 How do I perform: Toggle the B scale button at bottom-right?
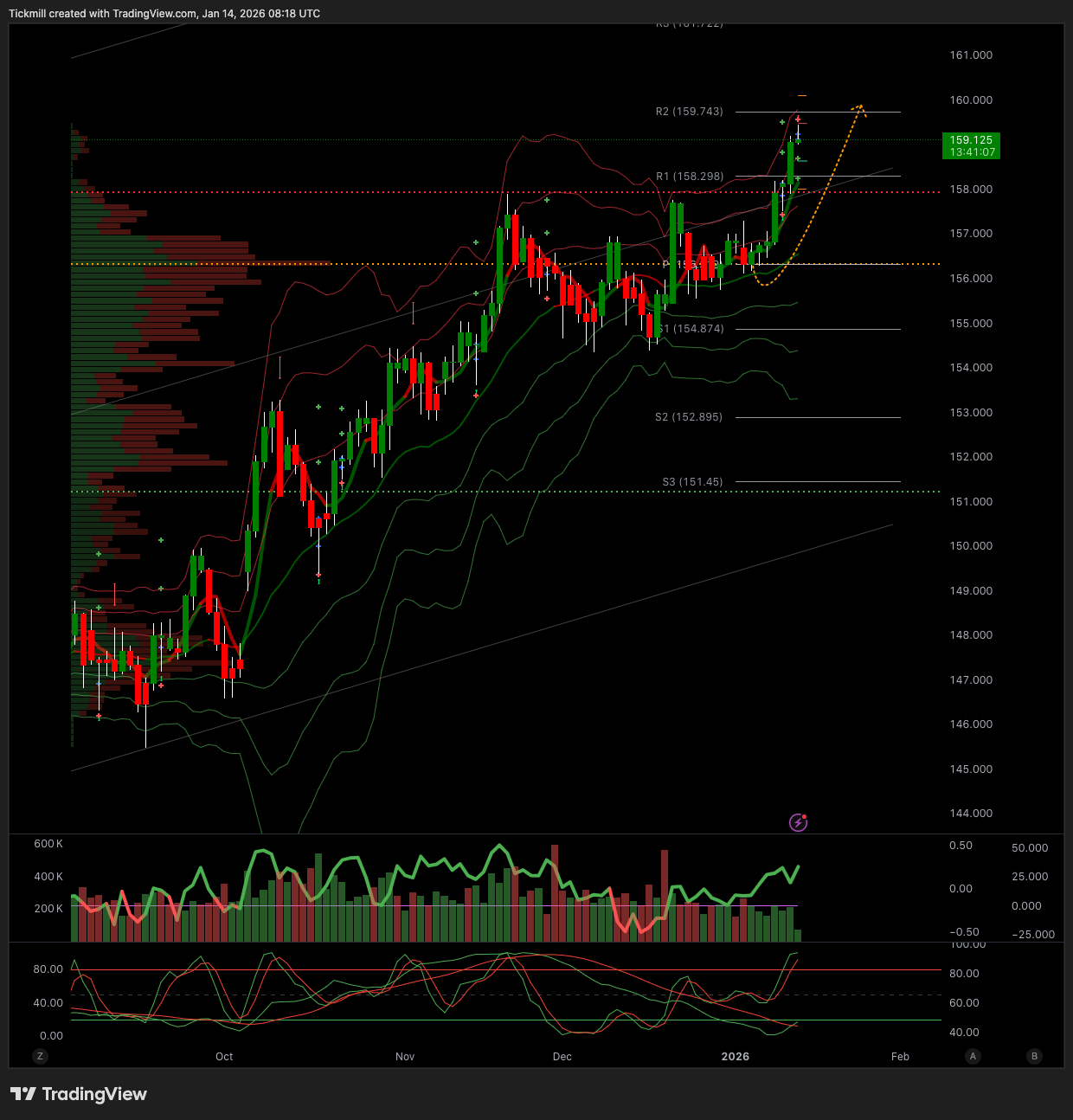pos(1034,1056)
